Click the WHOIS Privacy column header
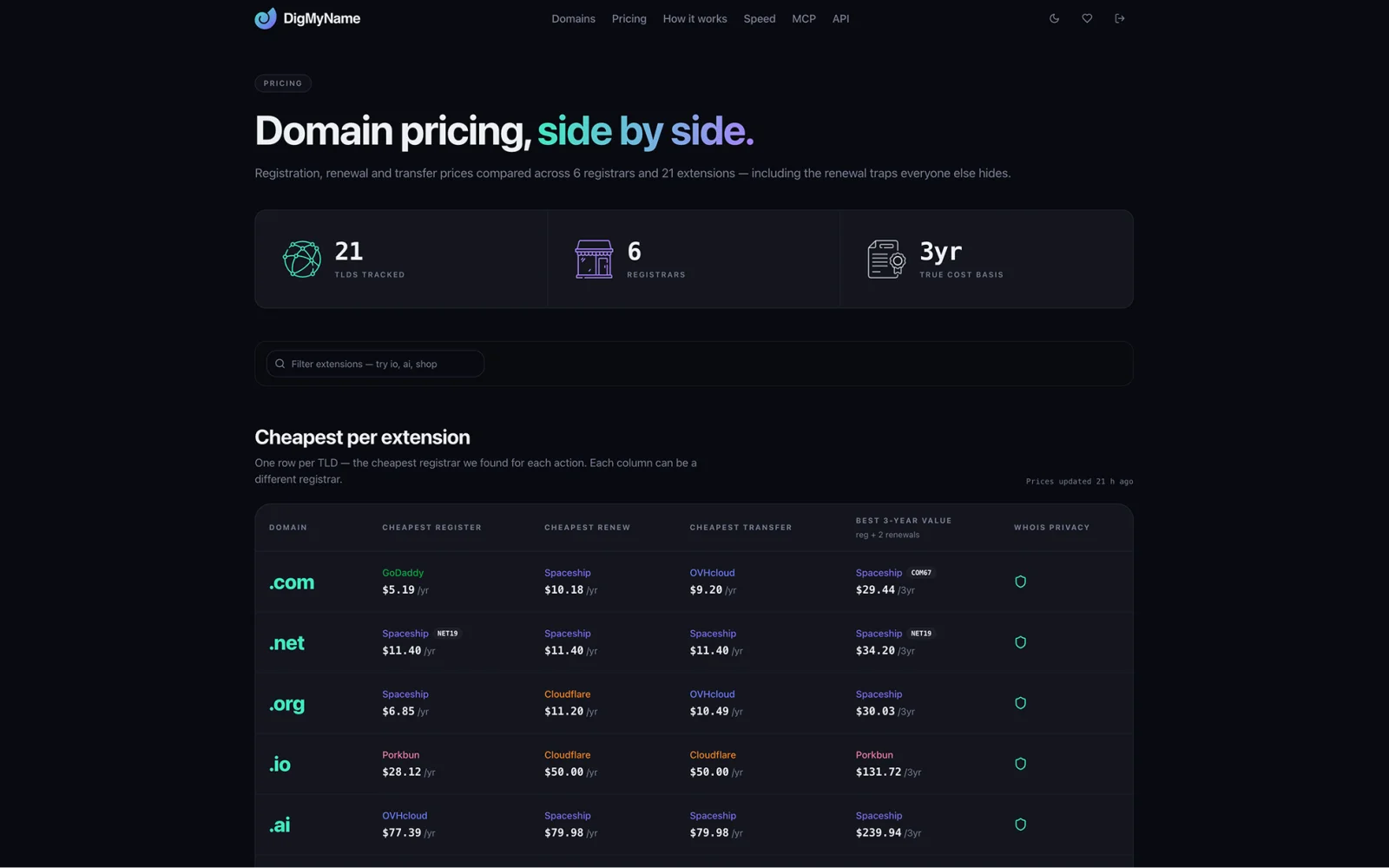 [x=1052, y=528]
